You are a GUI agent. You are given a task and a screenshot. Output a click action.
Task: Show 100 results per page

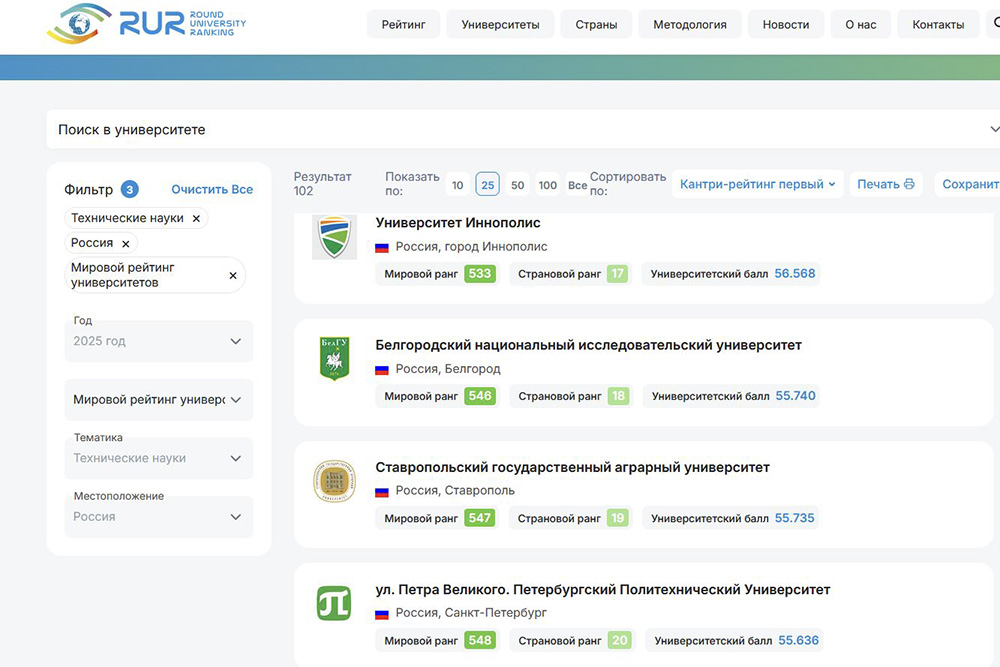548,185
